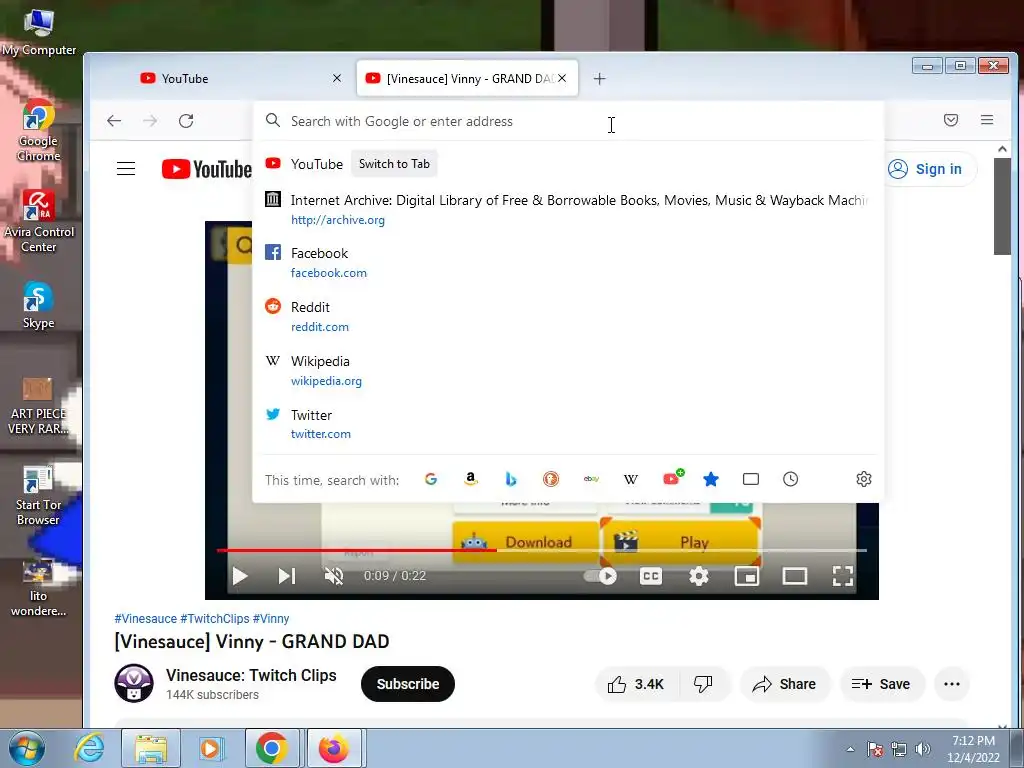The height and width of the screenshot is (768, 1024).
Task: Open Windows Start button
Action: tap(26, 748)
